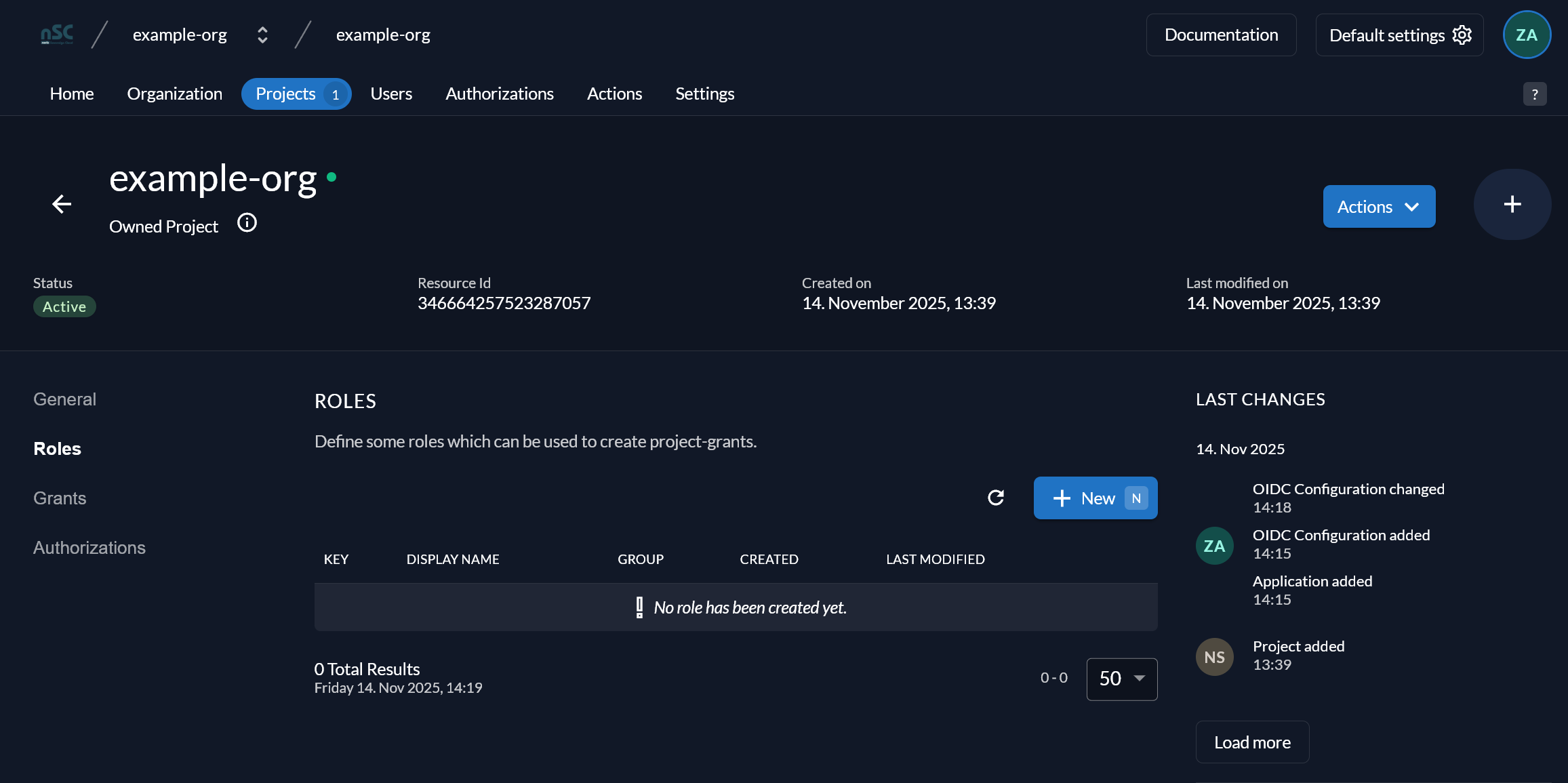Open the blue Actions dropdown
This screenshot has height=783, width=1568.
pyautogui.click(x=1379, y=207)
